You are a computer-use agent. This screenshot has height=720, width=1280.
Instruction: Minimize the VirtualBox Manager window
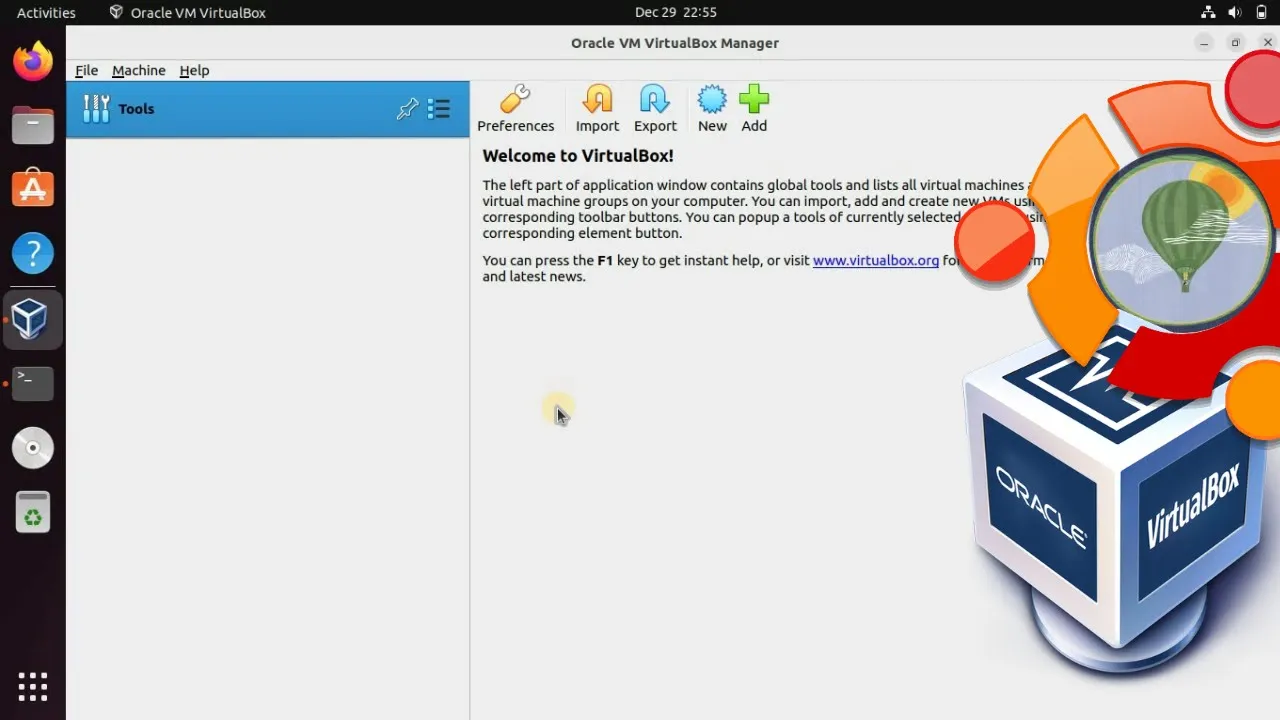(x=1204, y=43)
